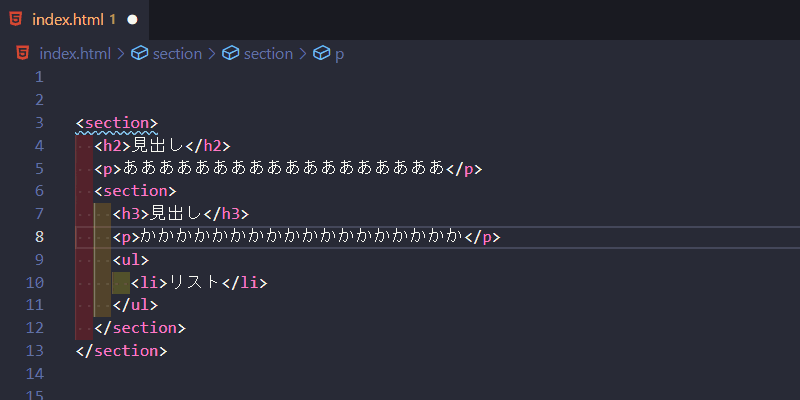Click the かかかか paragraph text on line 8
The width and height of the screenshot is (800, 400).
pyautogui.click(x=302, y=236)
